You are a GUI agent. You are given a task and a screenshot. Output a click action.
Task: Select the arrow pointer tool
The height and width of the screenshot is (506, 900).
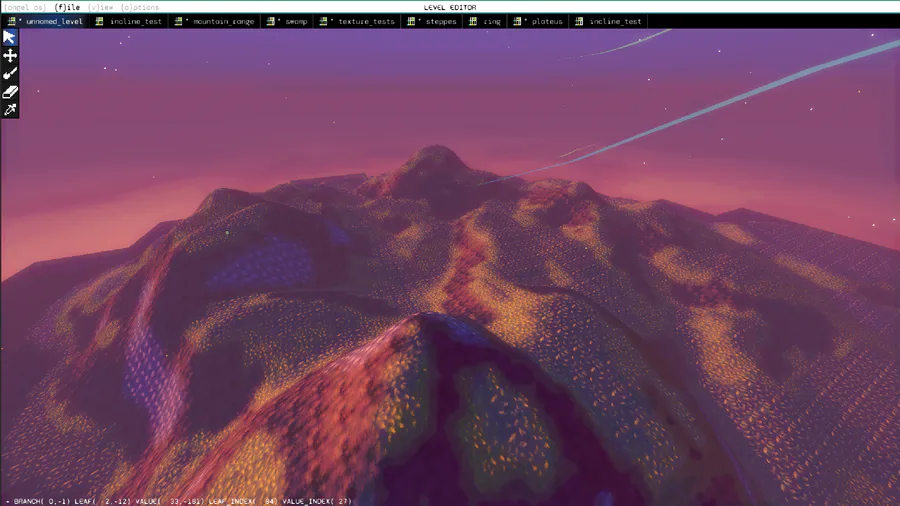pyautogui.click(x=10, y=38)
